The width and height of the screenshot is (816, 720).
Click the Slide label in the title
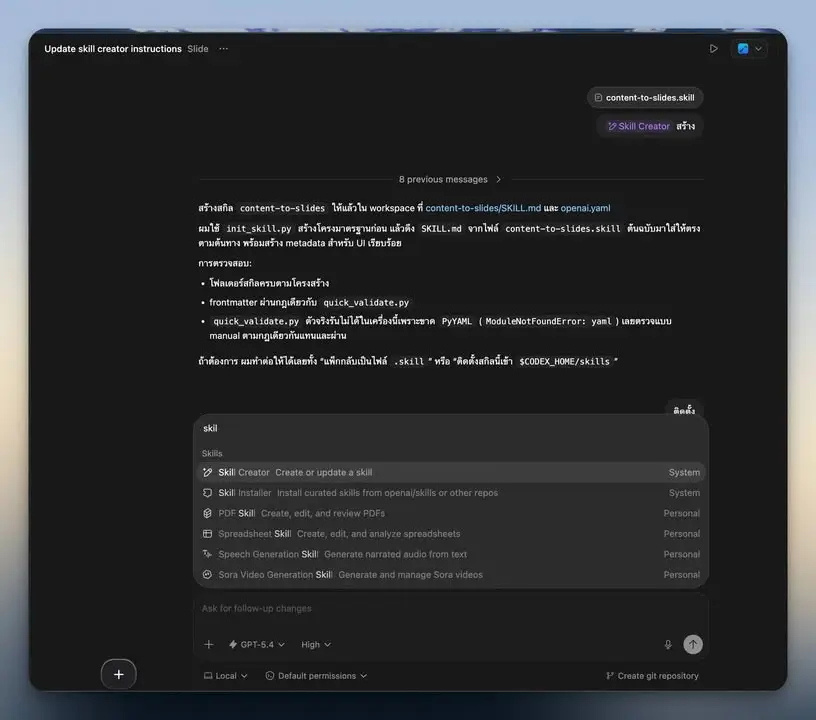[198, 48]
